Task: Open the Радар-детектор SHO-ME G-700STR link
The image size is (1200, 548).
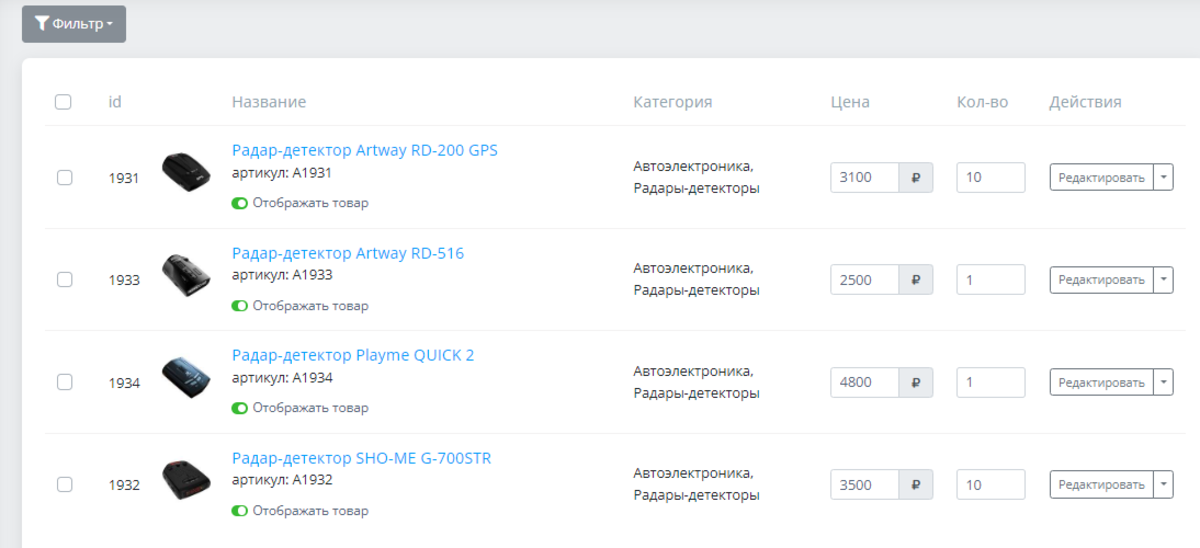Action: (361, 459)
